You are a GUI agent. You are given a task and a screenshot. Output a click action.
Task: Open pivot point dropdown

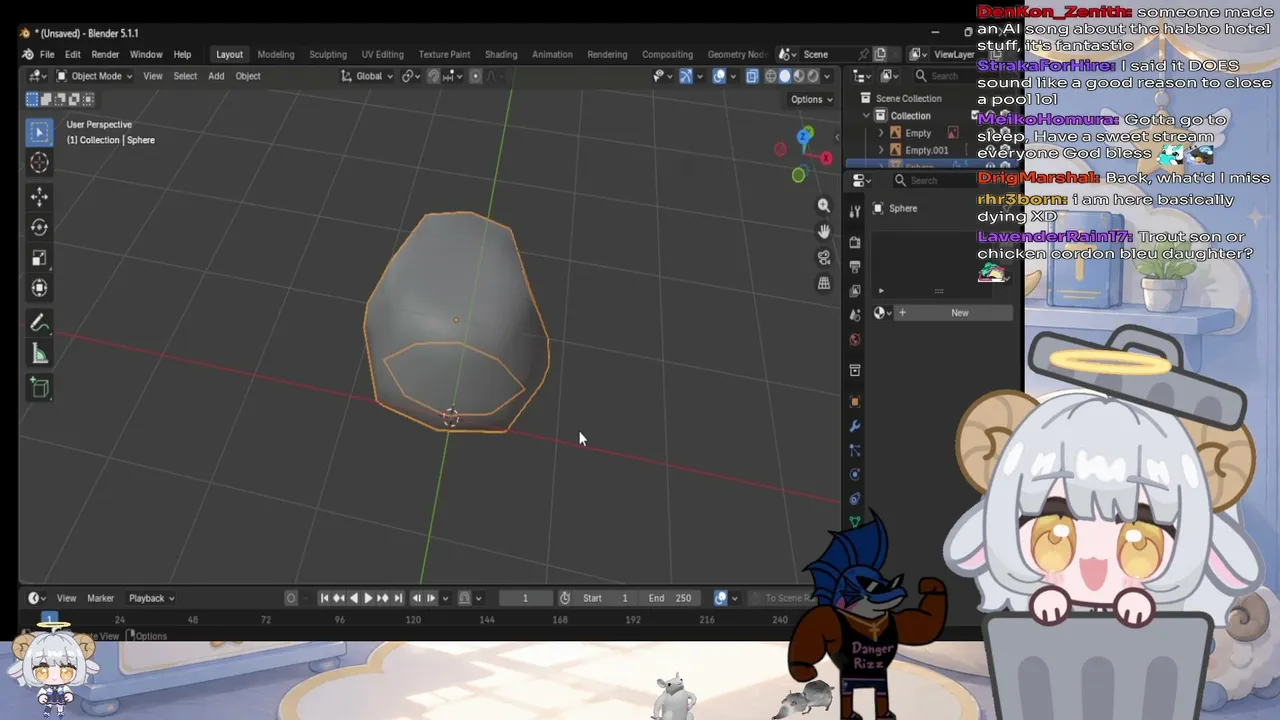(x=411, y=76)
